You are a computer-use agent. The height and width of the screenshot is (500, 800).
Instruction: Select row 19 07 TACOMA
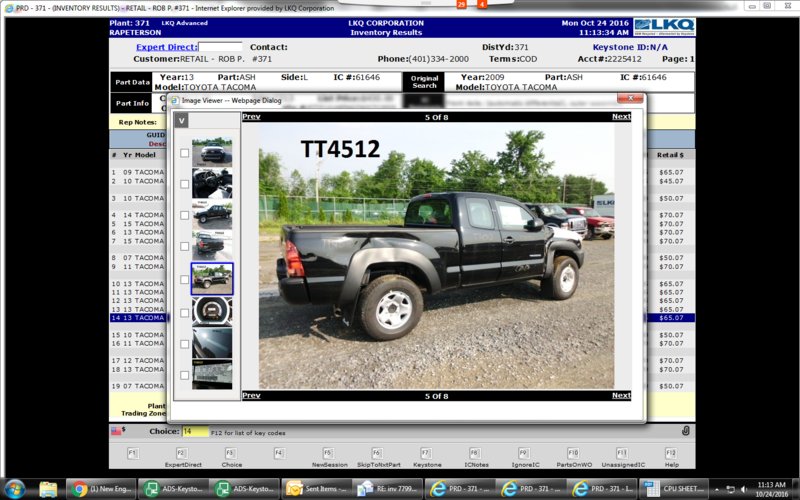click(x=138, y=386)
